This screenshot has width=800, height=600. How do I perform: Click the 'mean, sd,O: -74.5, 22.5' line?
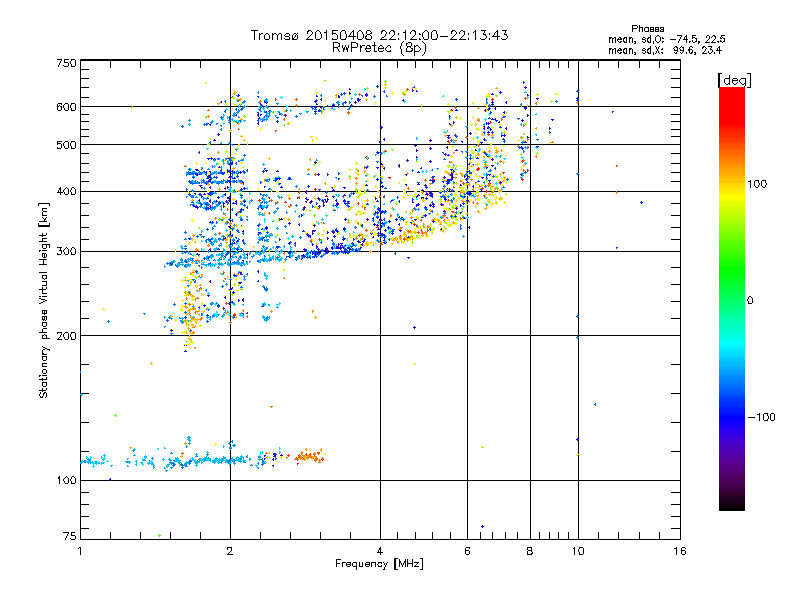click(x=666, y=39)
